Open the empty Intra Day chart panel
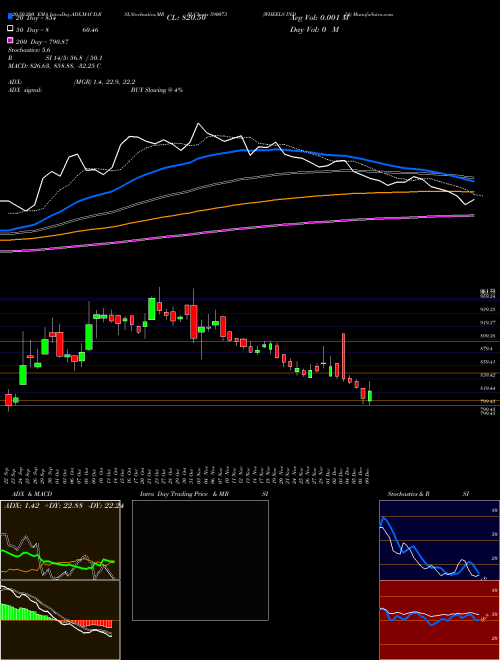 pyautogui.click(x=200, y=560)
